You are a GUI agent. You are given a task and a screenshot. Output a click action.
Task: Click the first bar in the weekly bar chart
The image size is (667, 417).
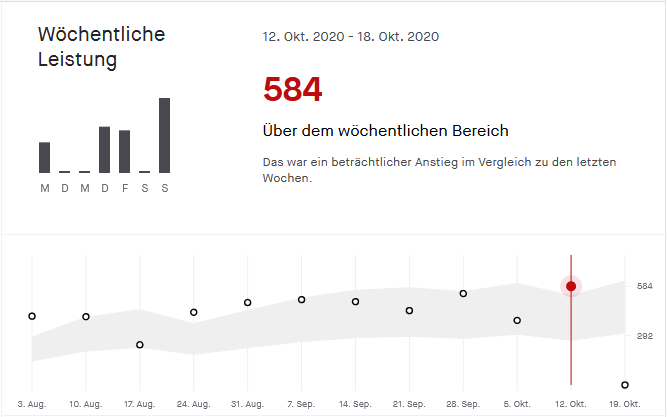point(45,157)
